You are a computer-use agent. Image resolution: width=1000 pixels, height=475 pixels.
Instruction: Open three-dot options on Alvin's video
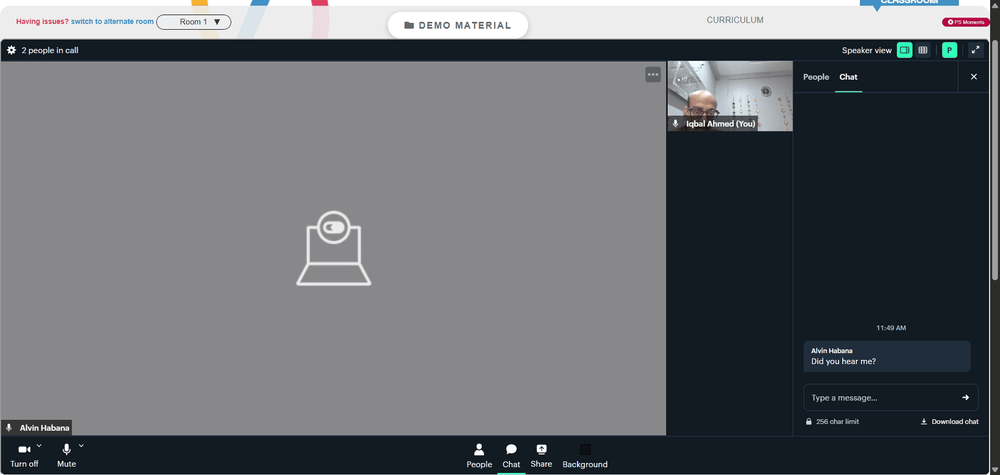click(652, 75)
